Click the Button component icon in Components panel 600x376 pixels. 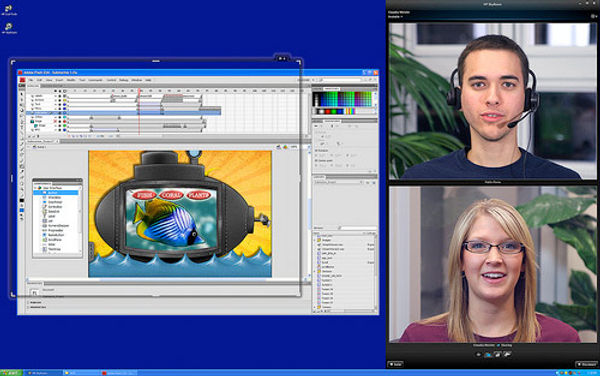tap(44, 192)
